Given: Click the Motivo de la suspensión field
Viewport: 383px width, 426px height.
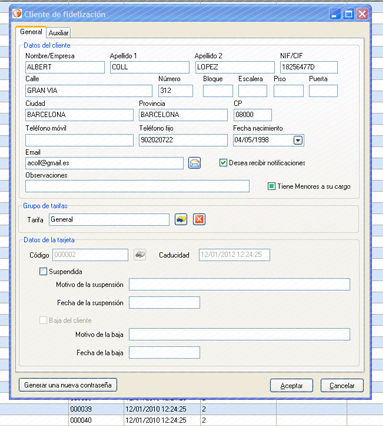Looking at the screenshot, I should pyautogui.click(x=240, y=285).
